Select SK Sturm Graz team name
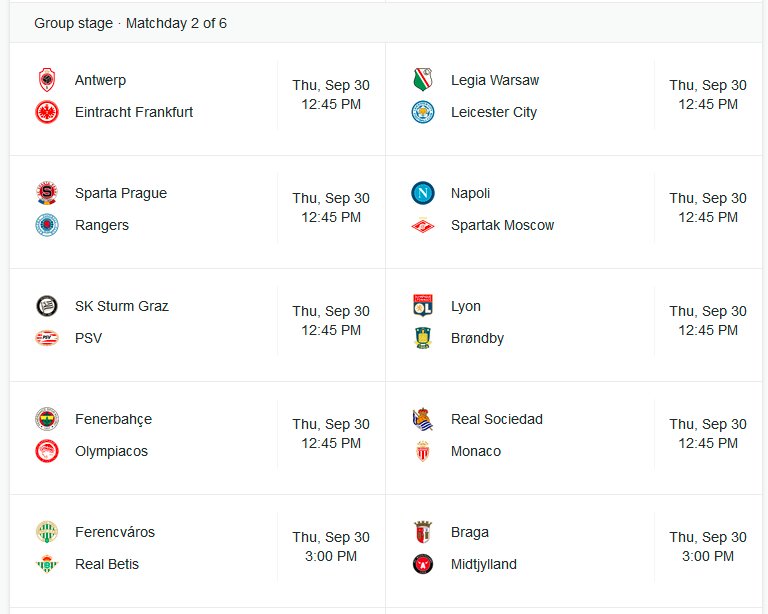 point(122,306)
